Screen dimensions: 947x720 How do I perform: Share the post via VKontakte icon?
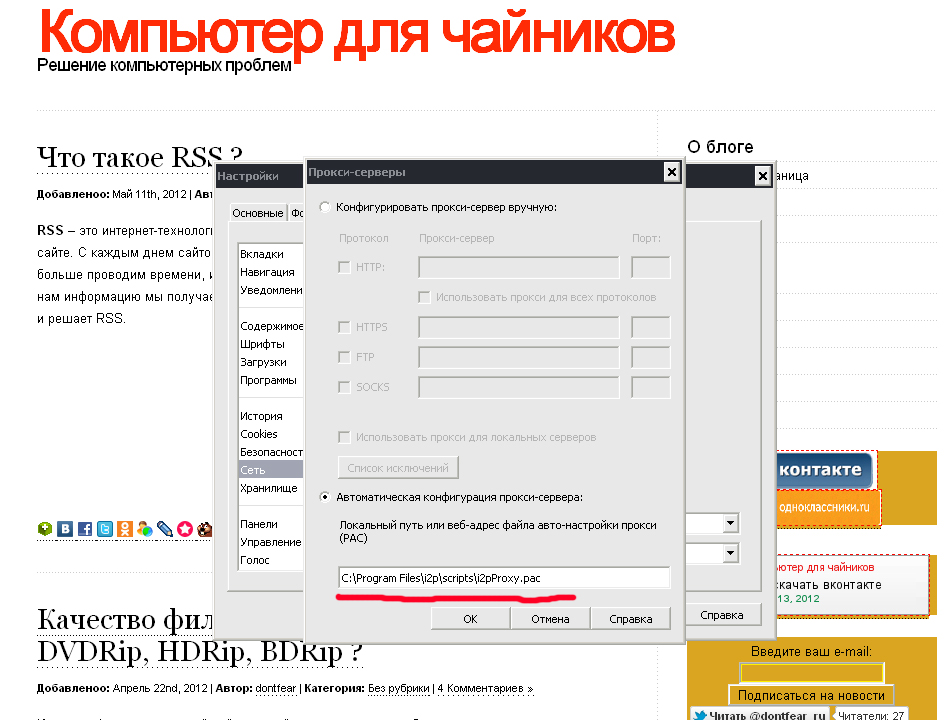click(64, 529)
